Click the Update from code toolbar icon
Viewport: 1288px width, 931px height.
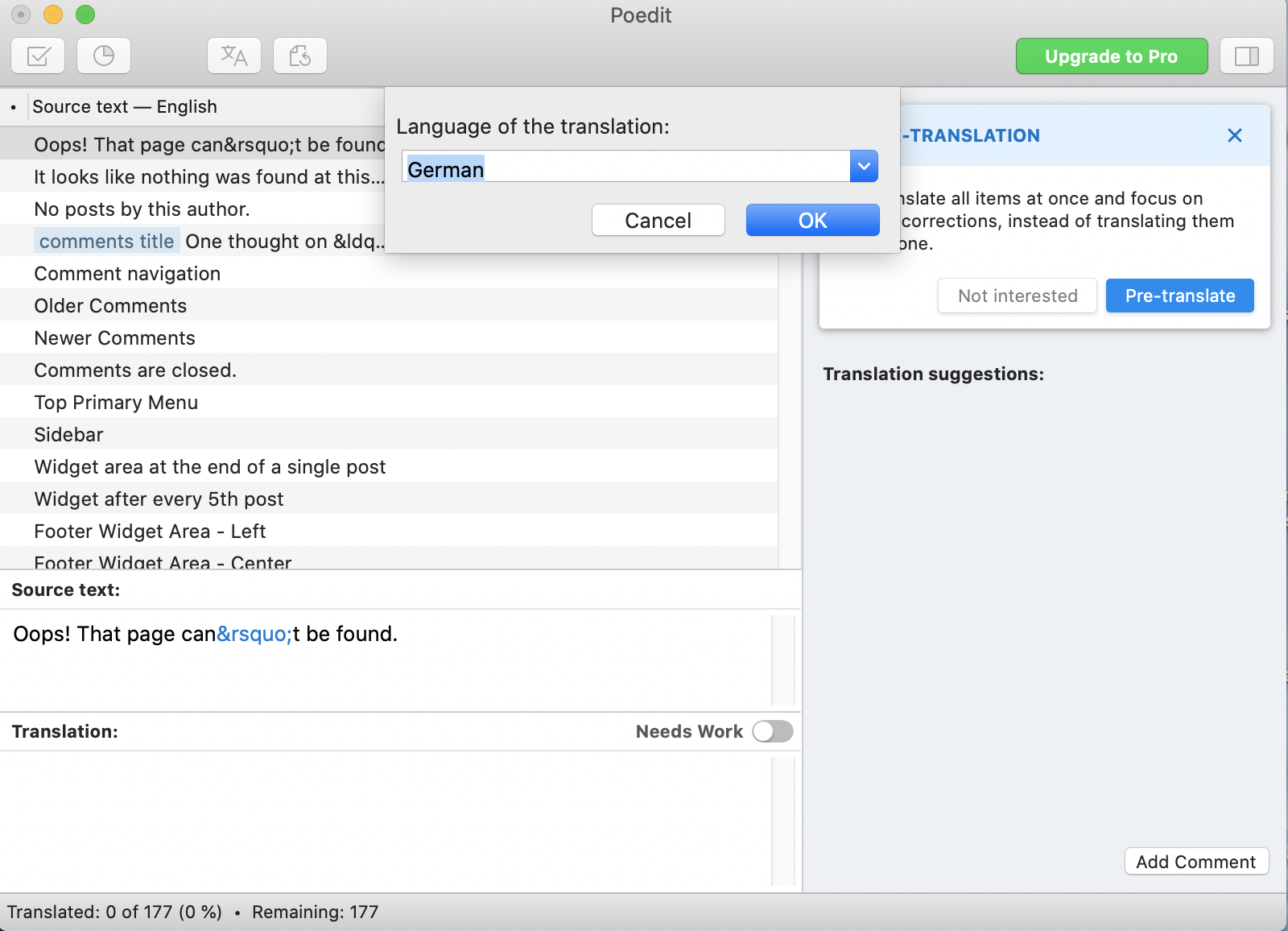(x=300, y=56)
